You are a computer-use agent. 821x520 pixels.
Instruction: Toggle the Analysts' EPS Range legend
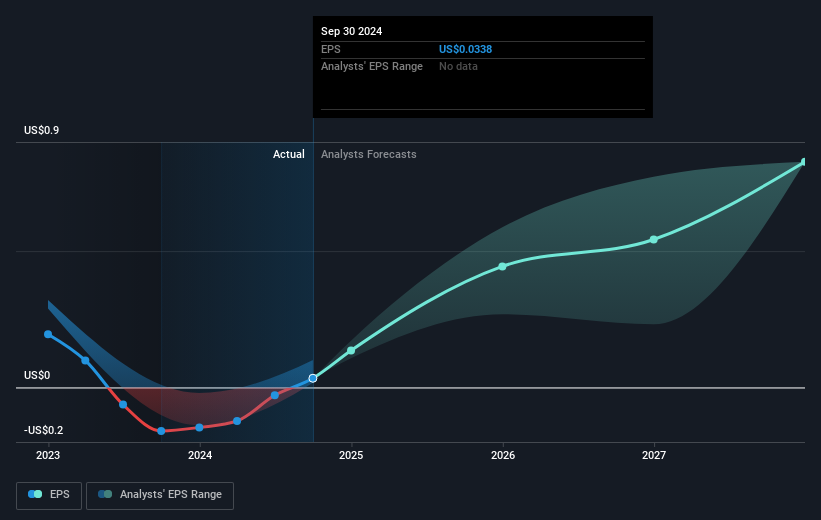pos(160,495)
